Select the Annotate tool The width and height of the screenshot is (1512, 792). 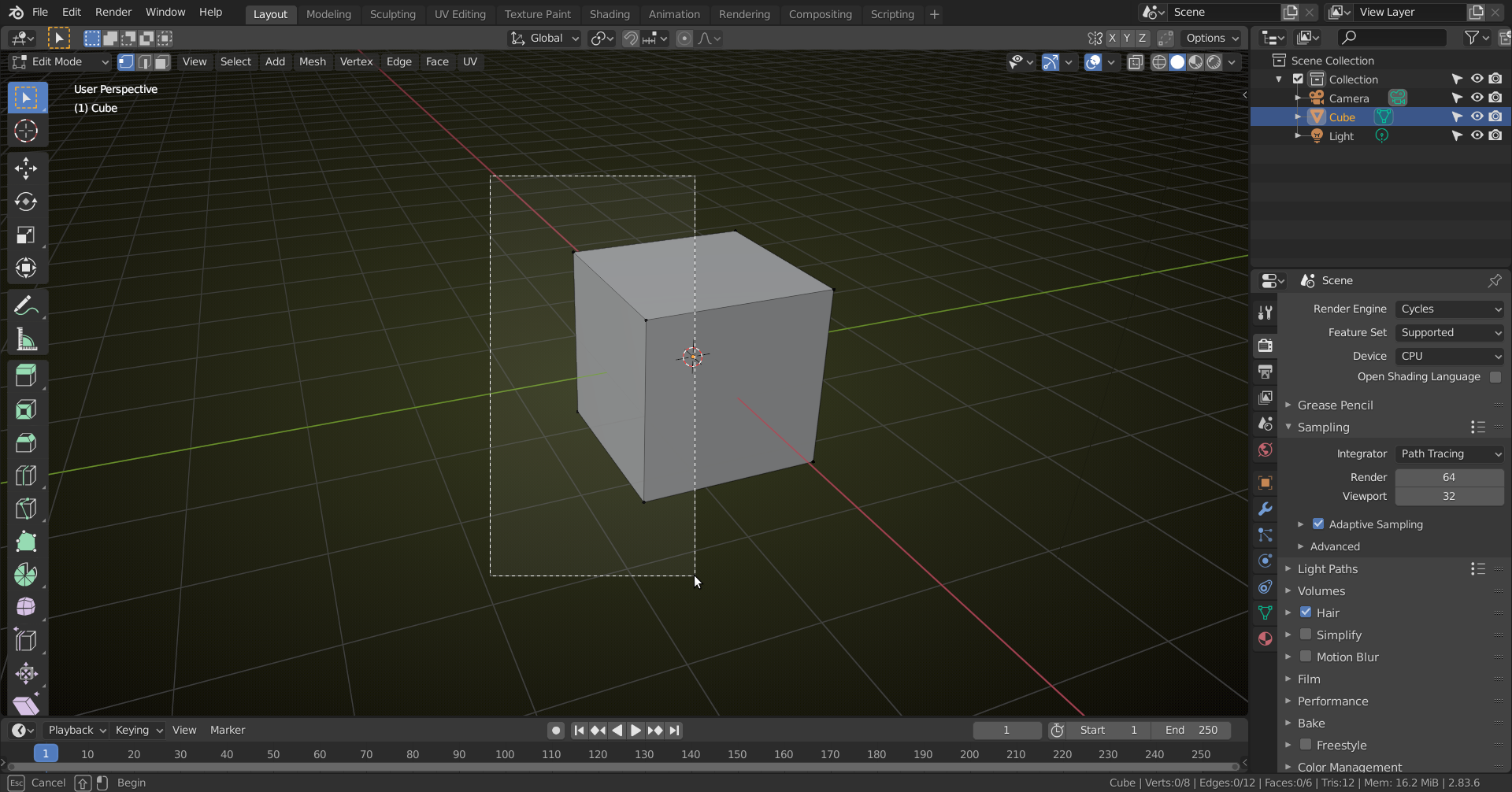[26, 305]
